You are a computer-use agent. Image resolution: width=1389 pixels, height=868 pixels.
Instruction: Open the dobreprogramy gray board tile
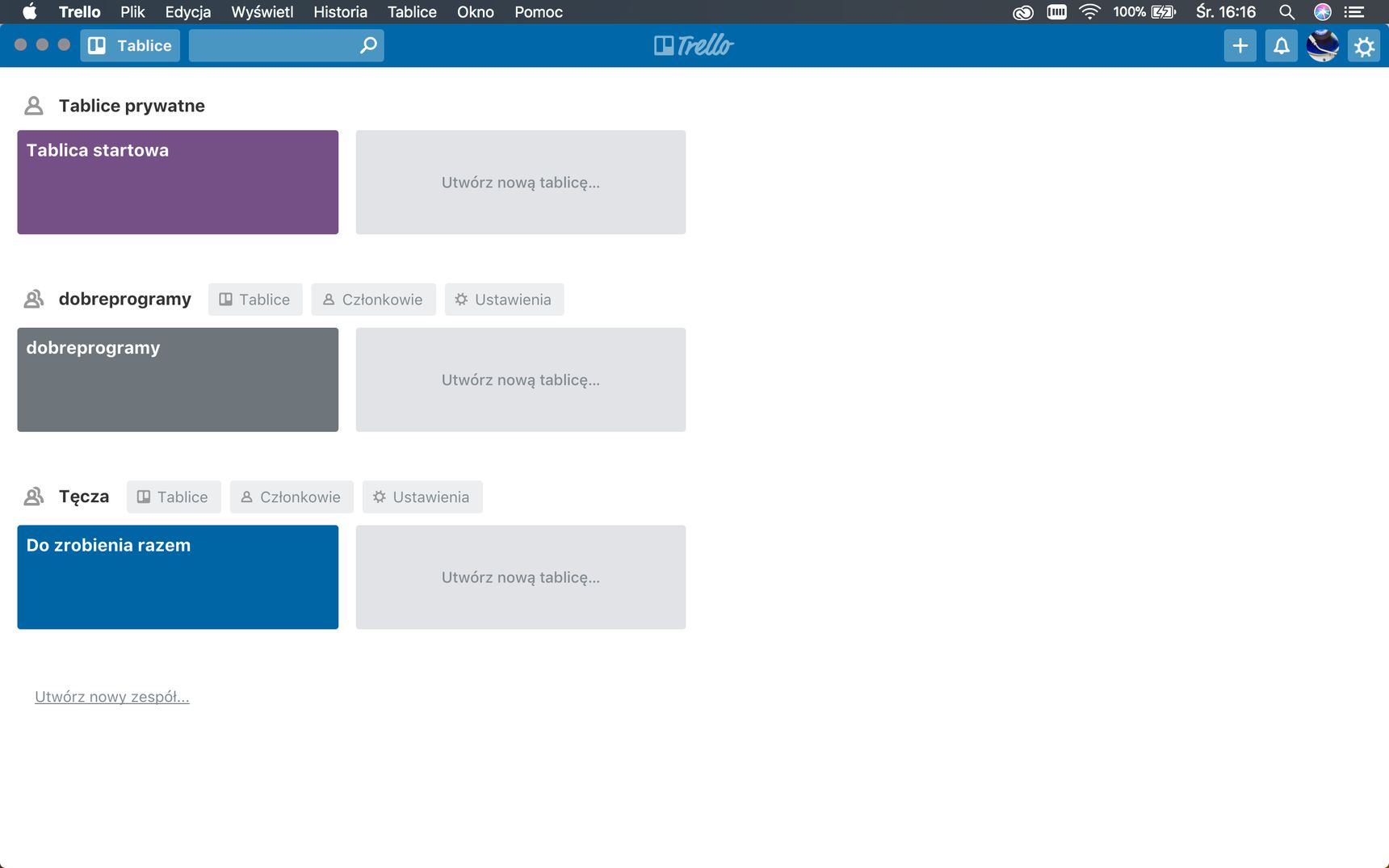[x=178, y=379]
